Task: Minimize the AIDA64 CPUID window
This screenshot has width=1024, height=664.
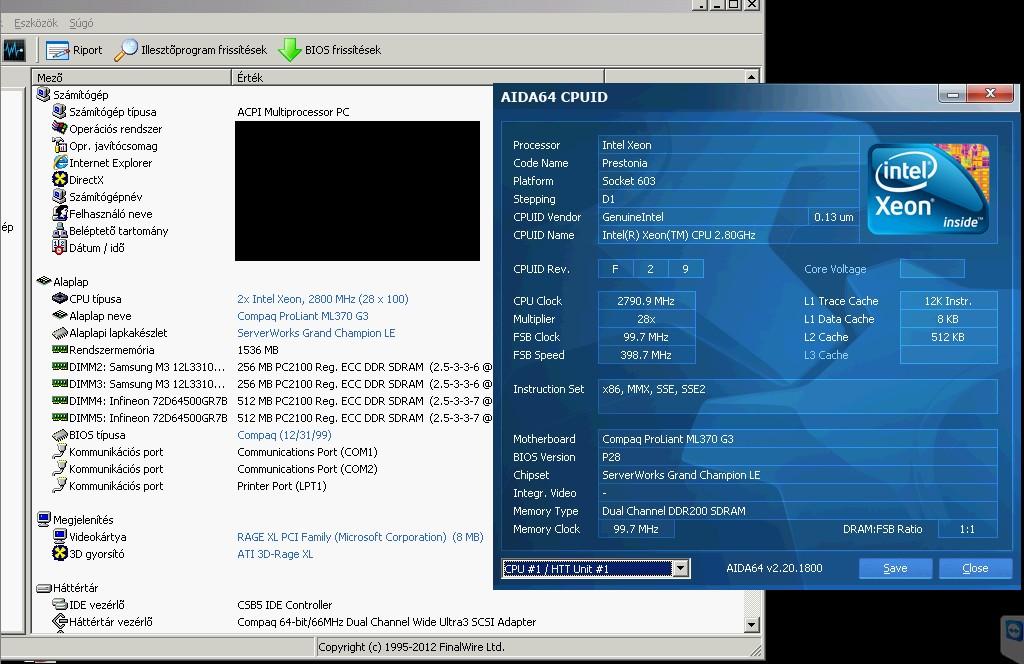Action: (x=953, y=95)
